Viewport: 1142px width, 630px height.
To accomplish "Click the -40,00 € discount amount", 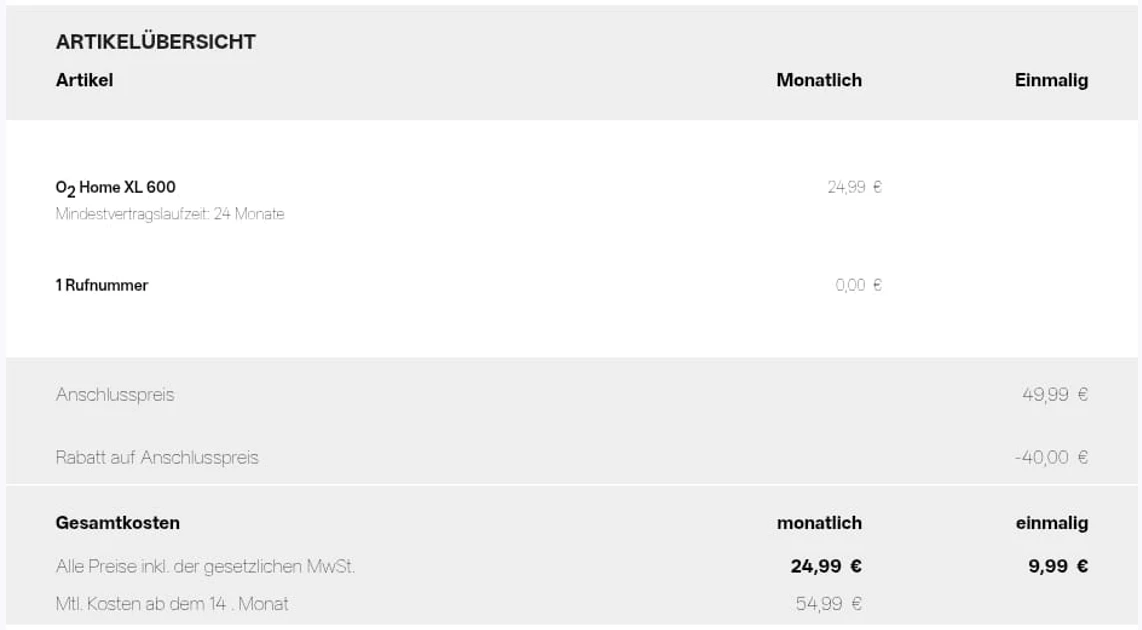I will 1050,458.
